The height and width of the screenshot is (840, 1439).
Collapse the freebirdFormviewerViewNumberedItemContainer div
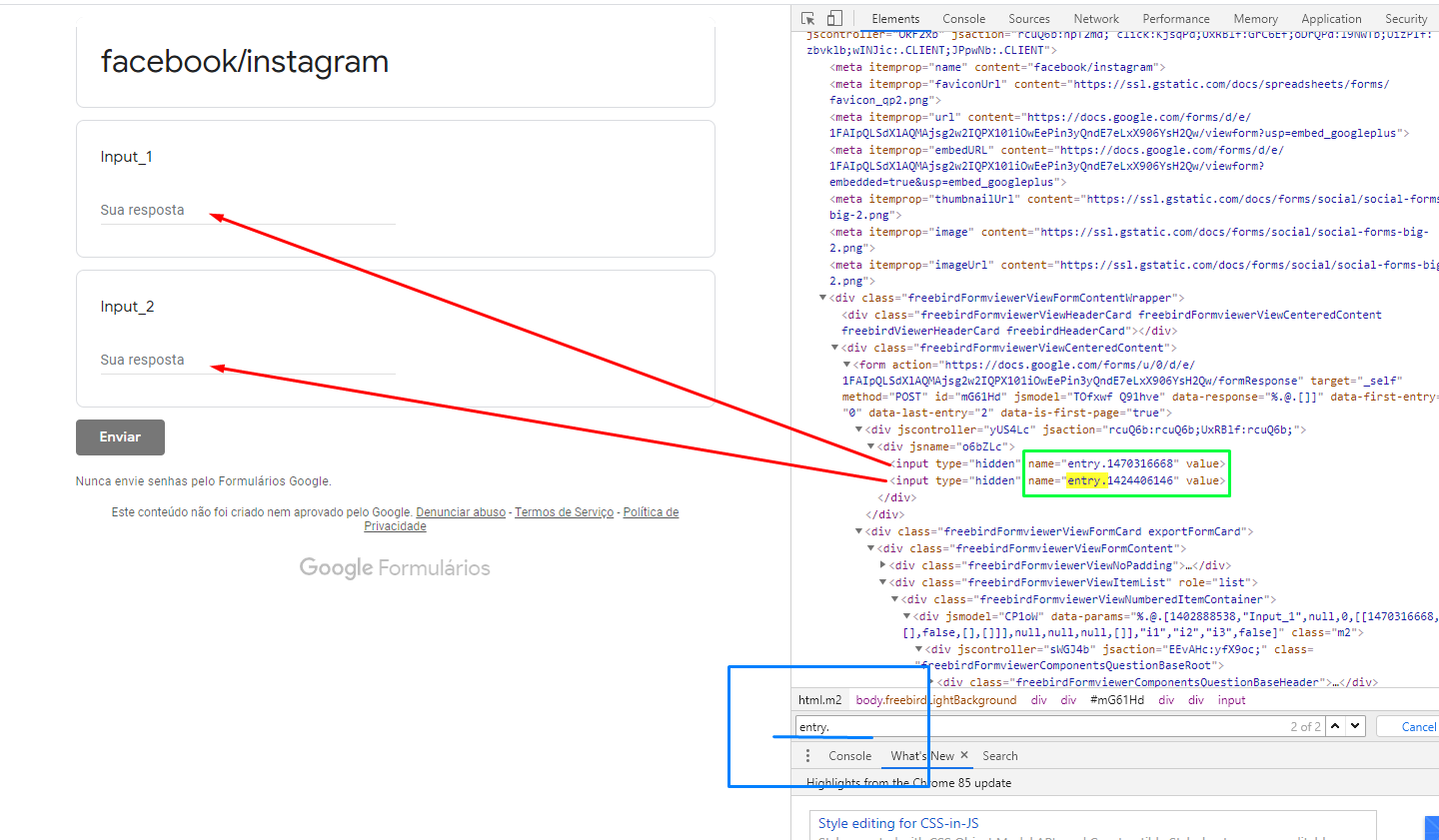pyautogui.click(x=894, y=599)
